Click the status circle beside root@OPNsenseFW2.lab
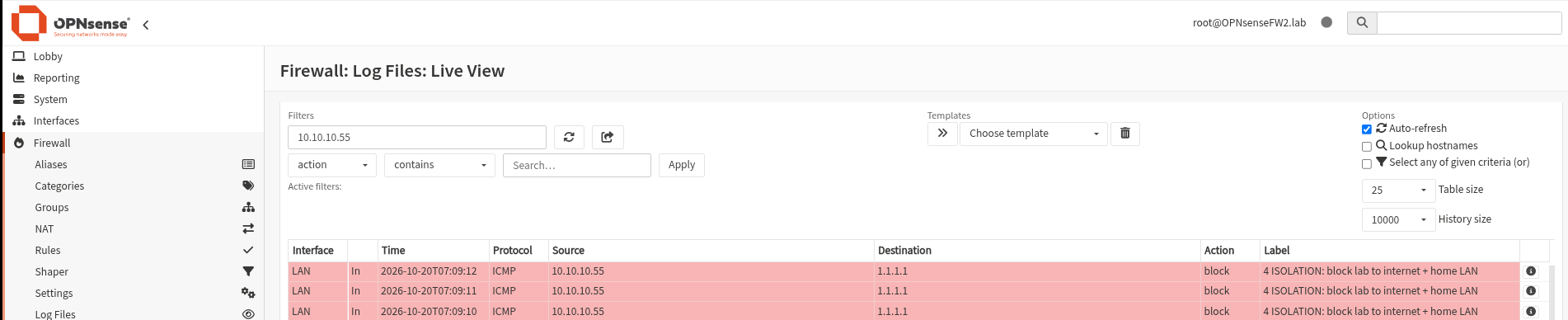 (1326, 22)
